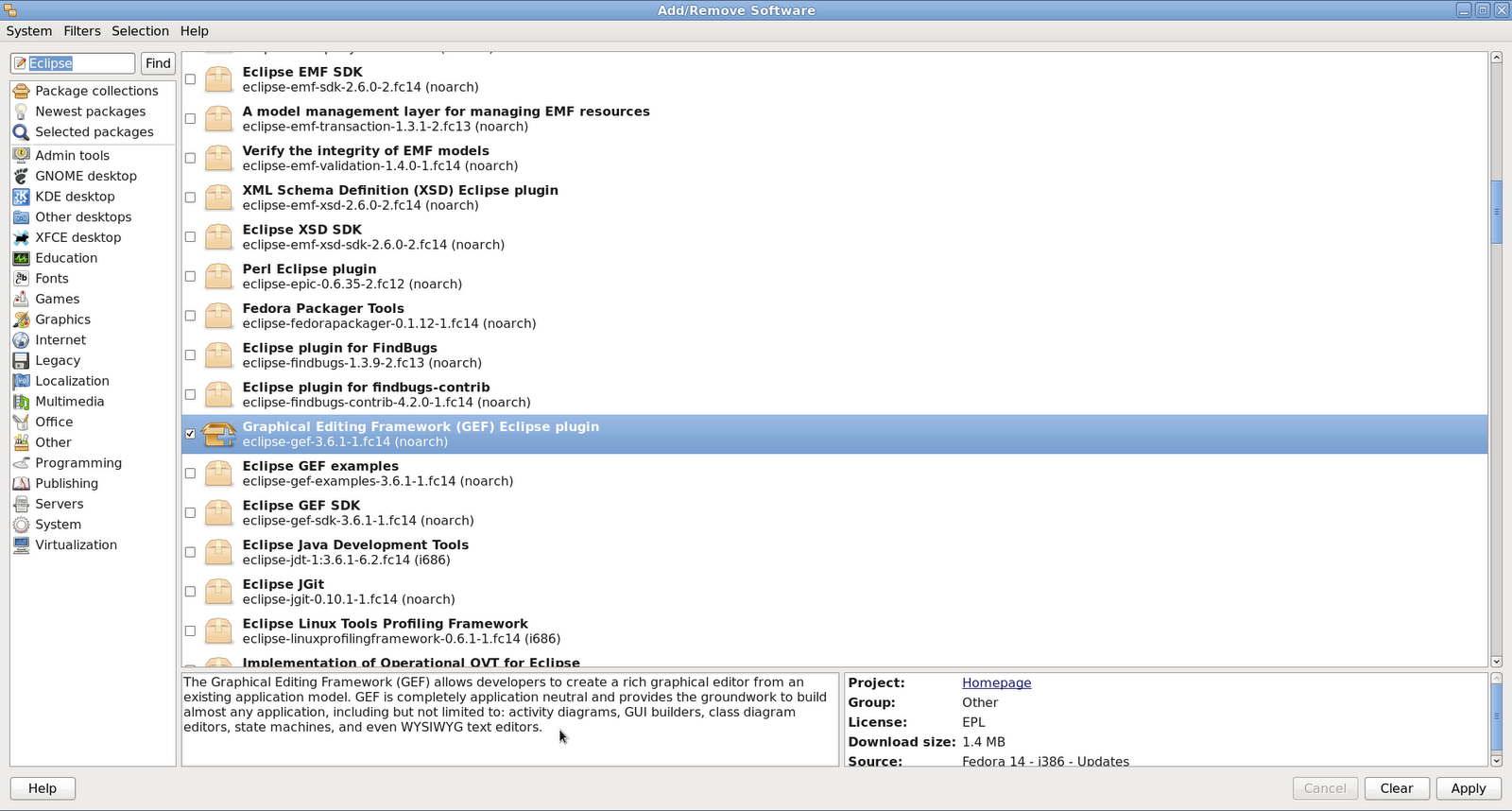Viewport: 1512px width, 811px height.
Task: Check the Eclipse Linux Tools Profiling checkbox
Action: [x=190, y=631]
